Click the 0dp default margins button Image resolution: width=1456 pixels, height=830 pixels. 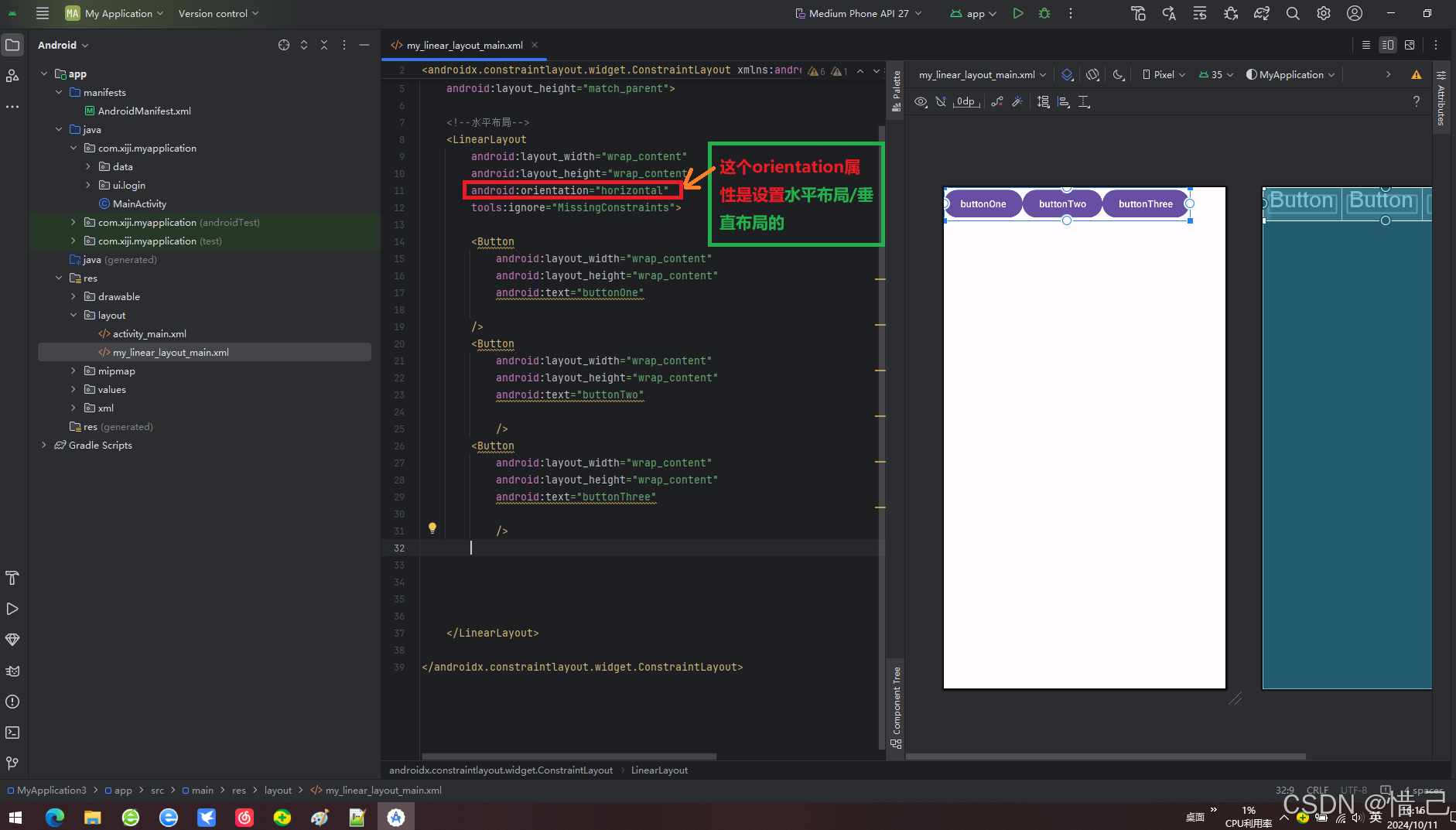point(966,101)
